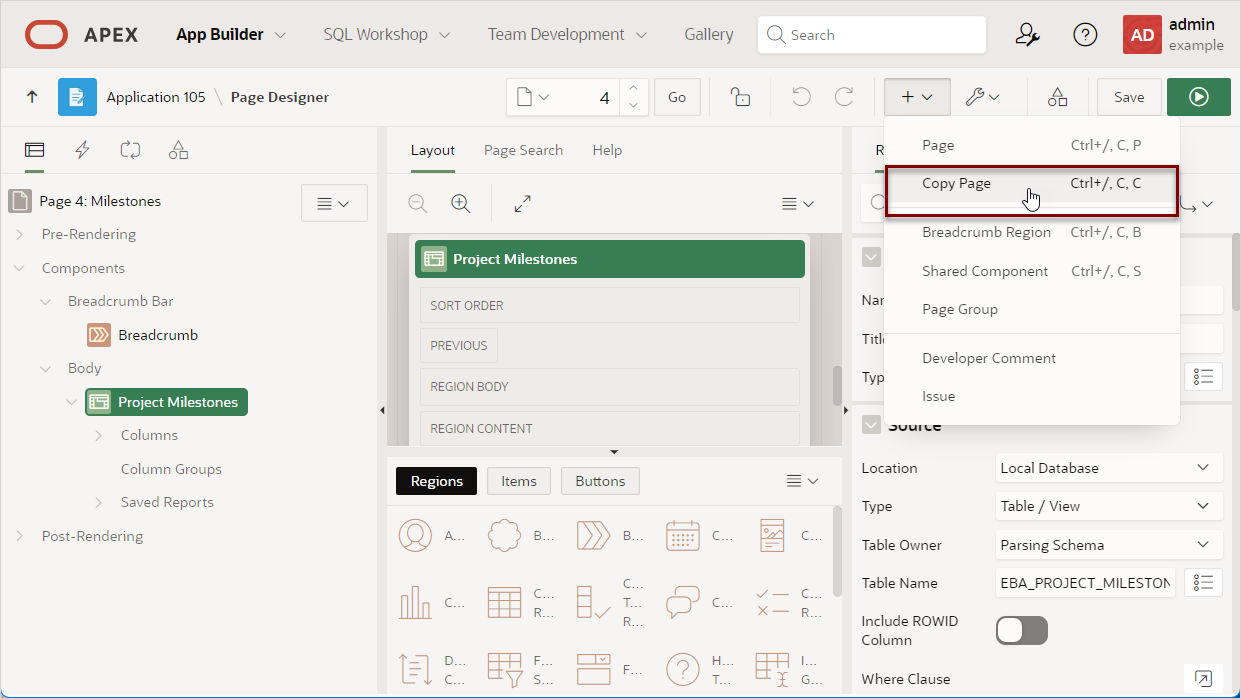Choose Page Group from the Create menu
Viewport: 1241px width, 699px height.
[x=1032, y=309]
